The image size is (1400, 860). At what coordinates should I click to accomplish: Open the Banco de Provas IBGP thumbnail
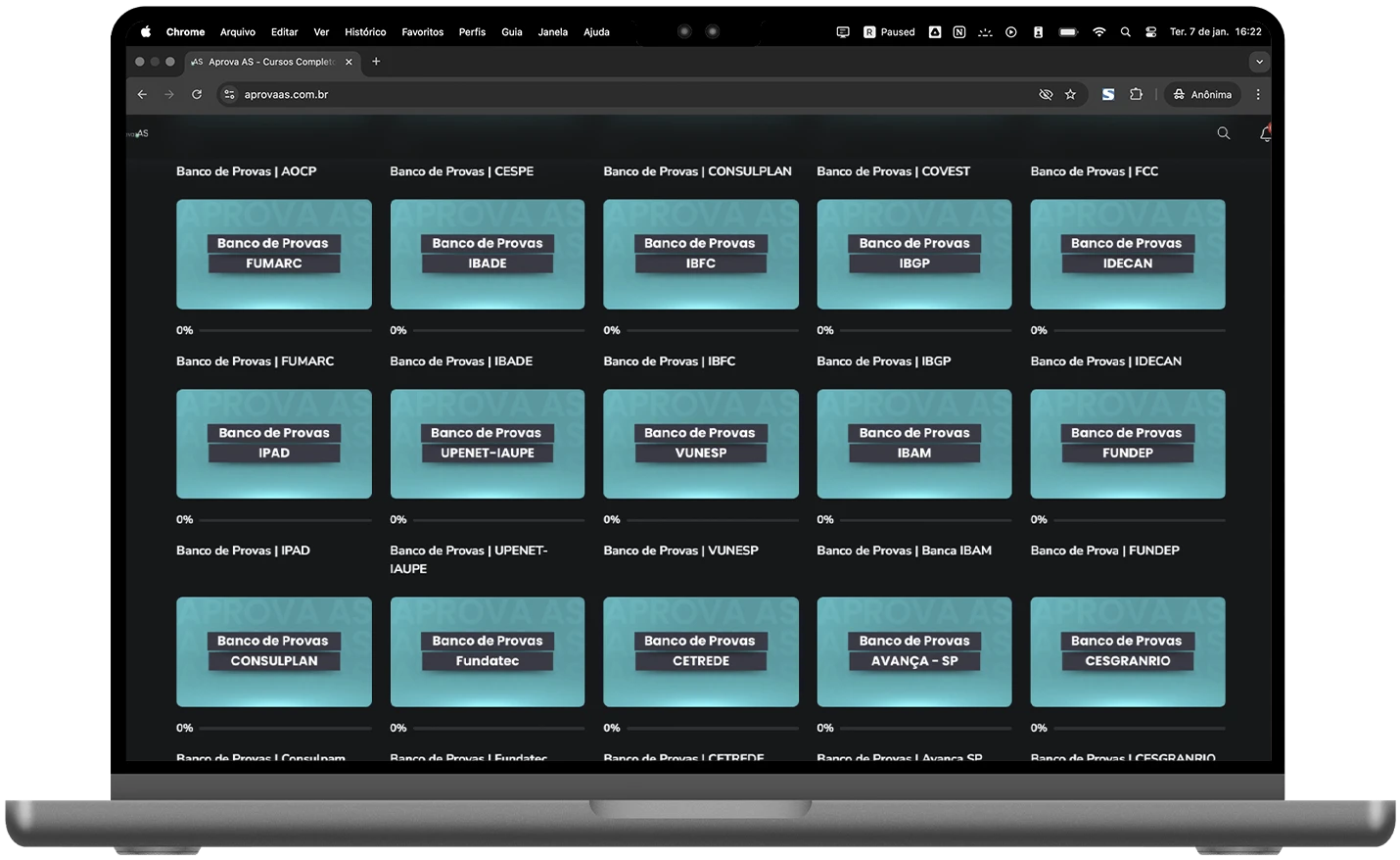[914, 255]
